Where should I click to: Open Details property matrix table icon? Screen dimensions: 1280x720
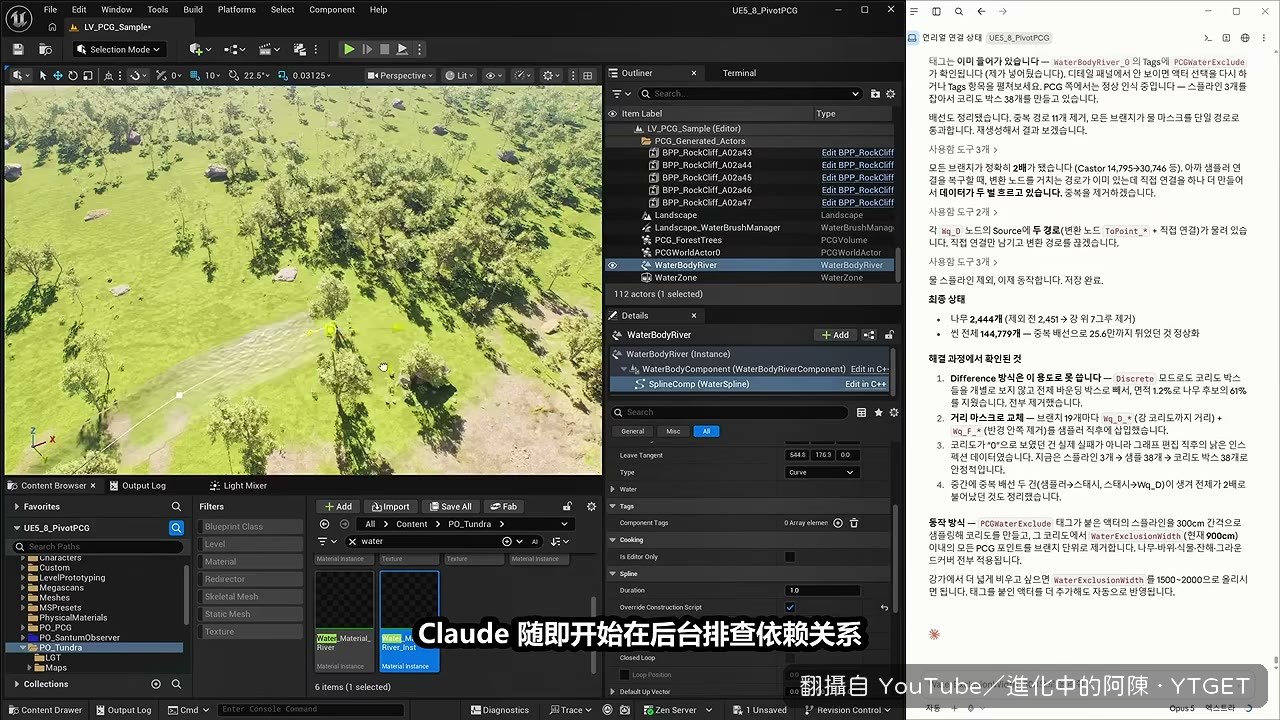tap(861, 412)
